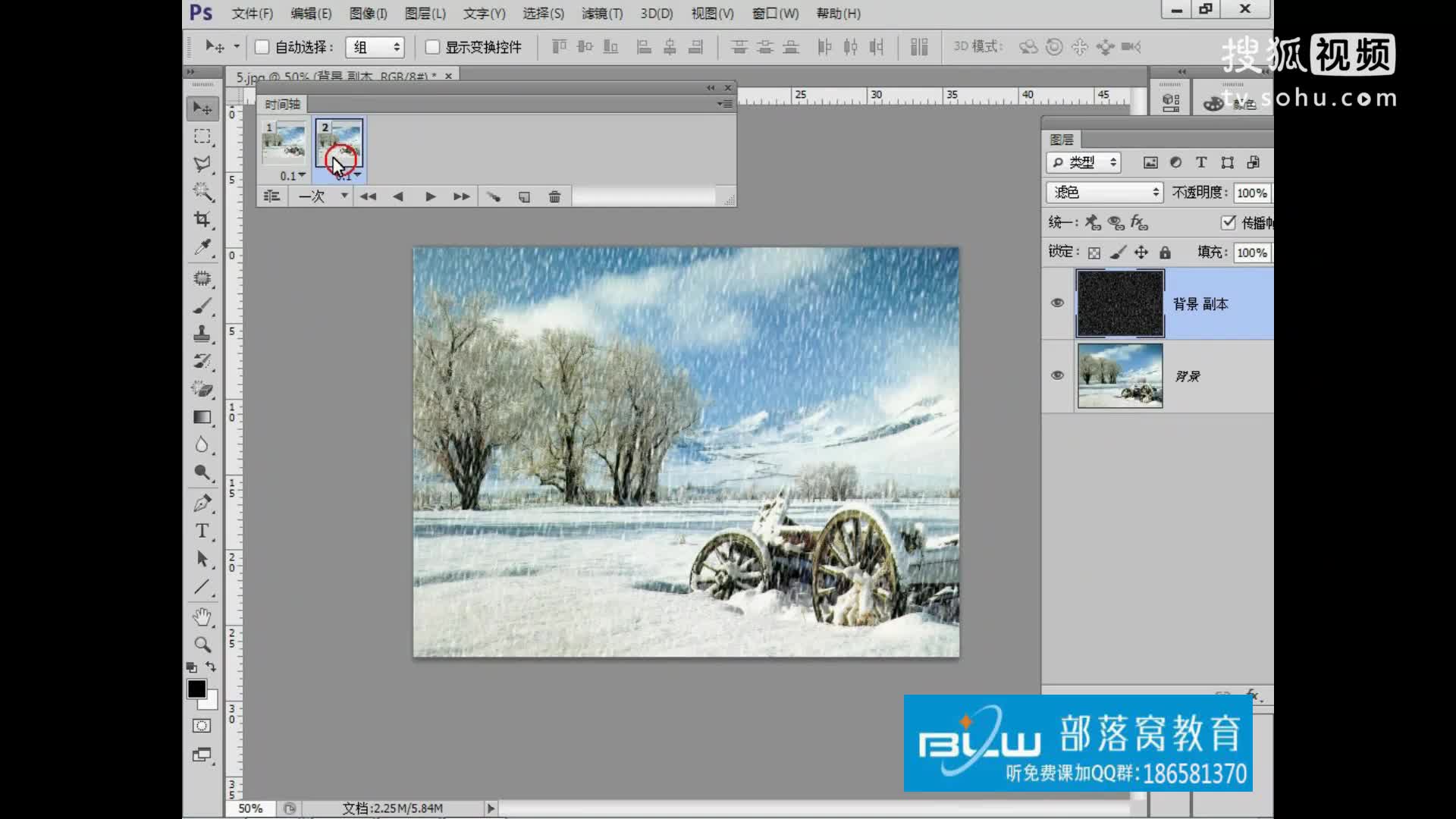Open frame 1 delay time dropdown
1456x819 pixels.
tap(293, 176)
